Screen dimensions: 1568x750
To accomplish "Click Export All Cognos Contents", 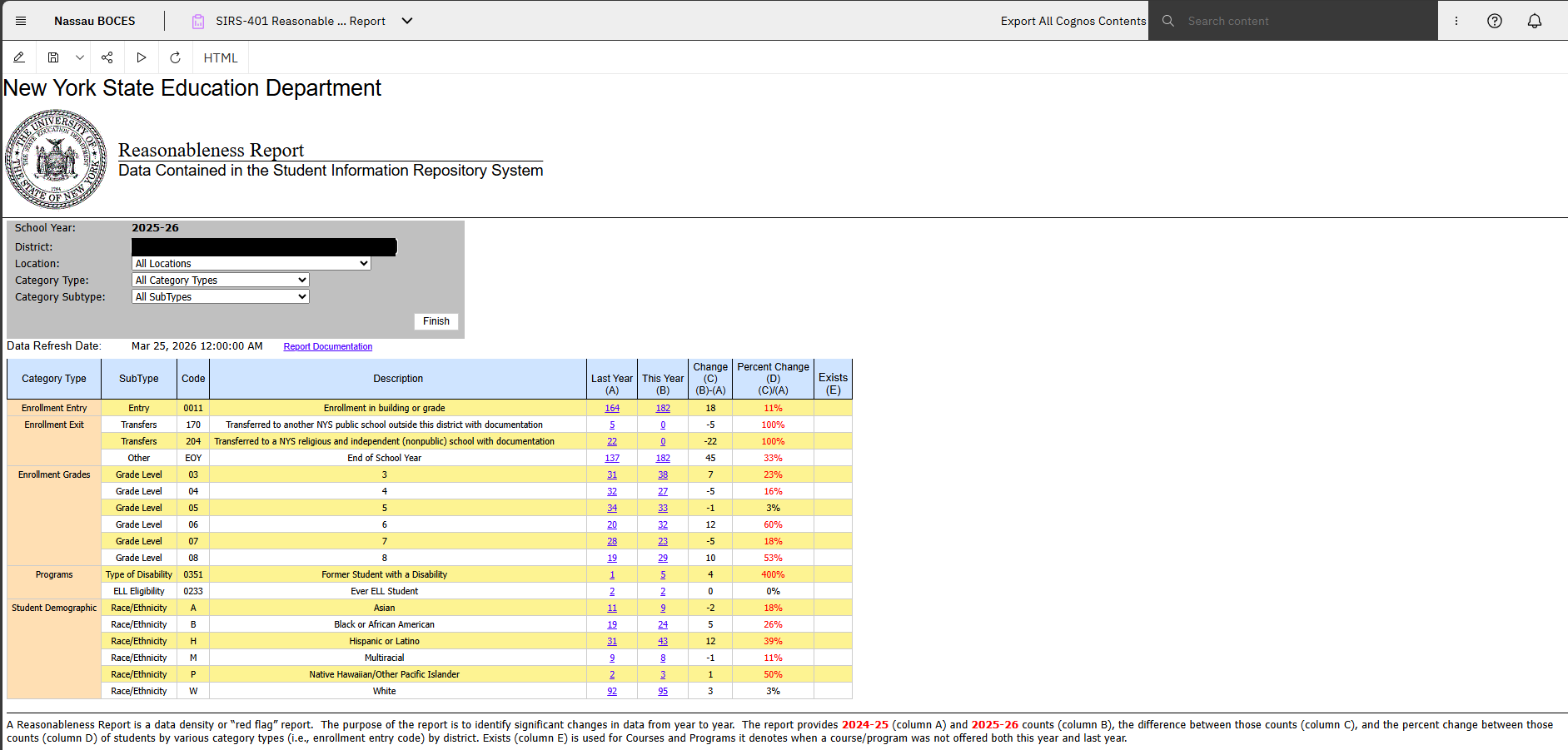I will coord(1073,21).
